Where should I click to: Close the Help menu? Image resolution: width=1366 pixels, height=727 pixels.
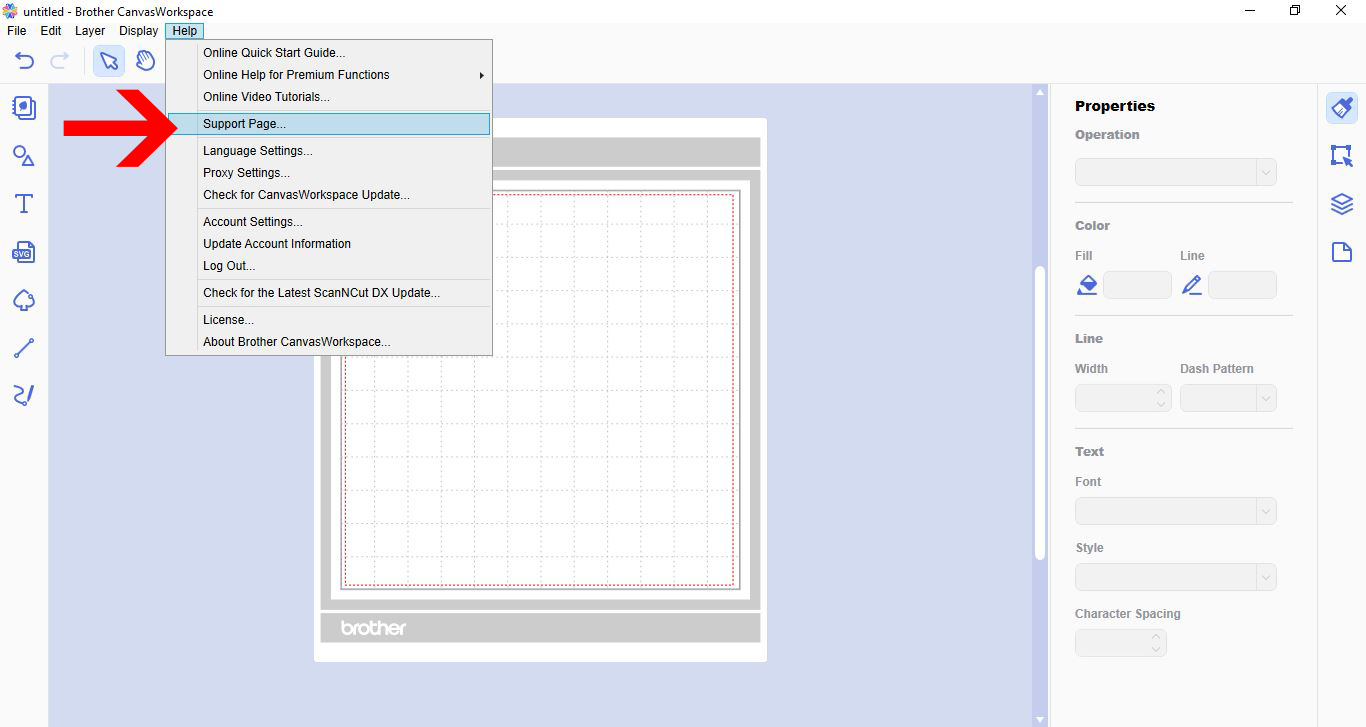tap(185, 31)
